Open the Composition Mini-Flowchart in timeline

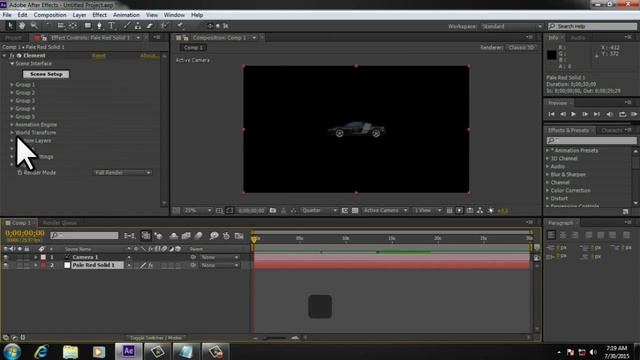[129, 236]
